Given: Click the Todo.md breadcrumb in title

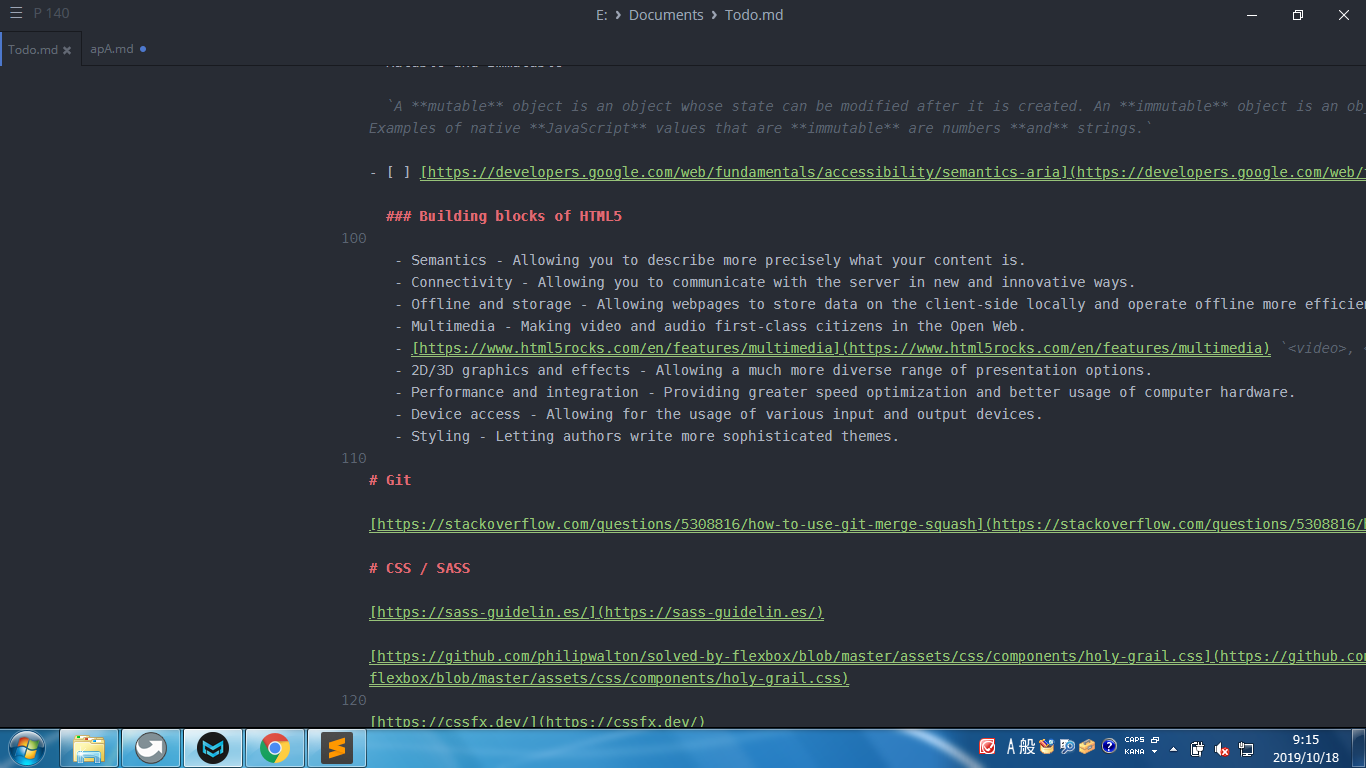Looking at the screenshot, I should point(755,15).
